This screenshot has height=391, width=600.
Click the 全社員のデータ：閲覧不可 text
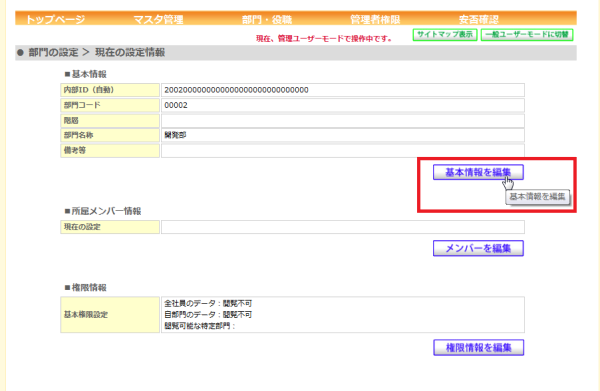click(x=208, y=303)
